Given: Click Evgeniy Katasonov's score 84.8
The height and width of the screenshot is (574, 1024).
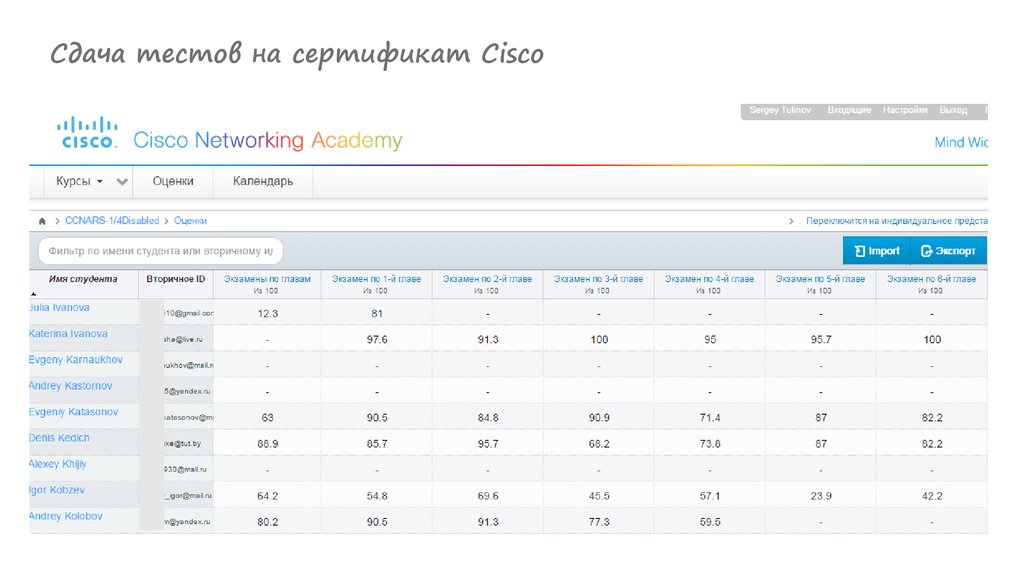Looking at the screenshot, I should (488, 418).
